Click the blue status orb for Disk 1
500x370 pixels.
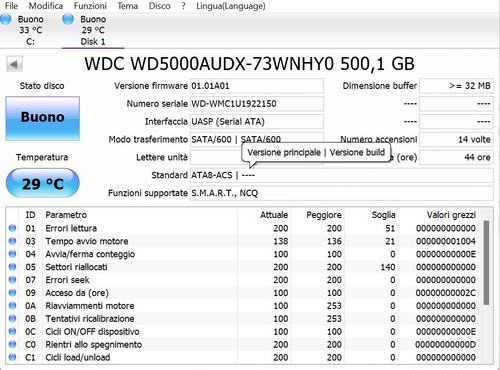coord(68,19)
